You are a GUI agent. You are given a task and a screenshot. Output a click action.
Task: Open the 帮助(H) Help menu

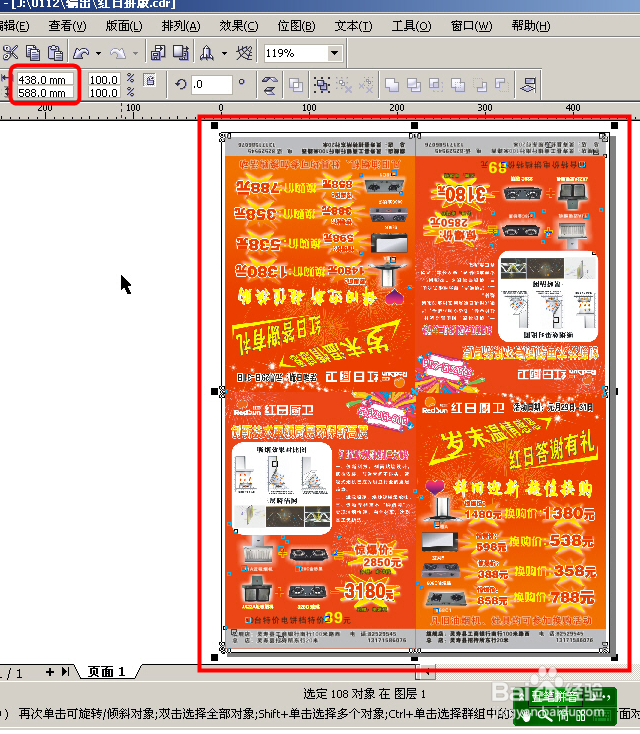[531, 26]
